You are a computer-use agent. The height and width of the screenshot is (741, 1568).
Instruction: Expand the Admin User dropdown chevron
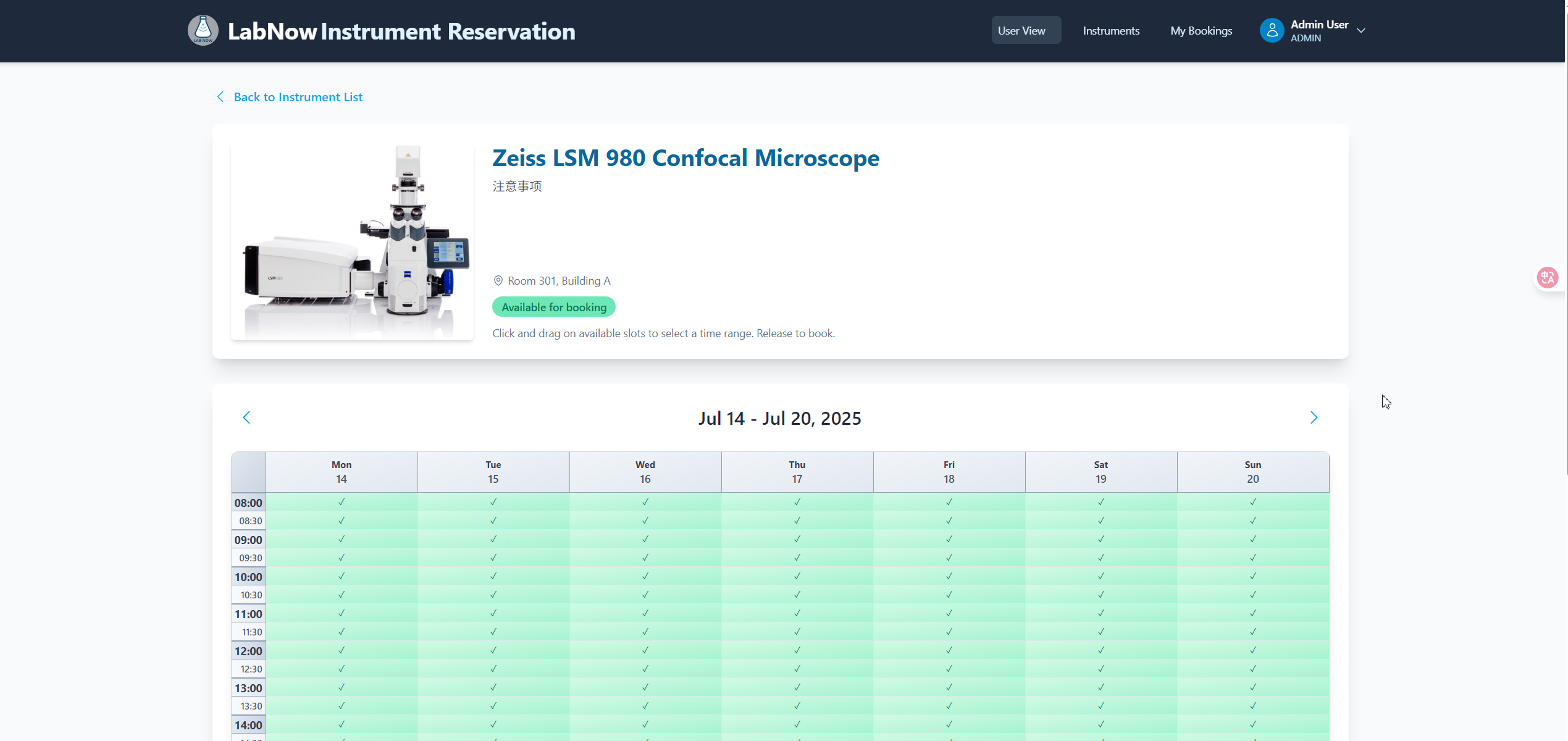point(1361,31)
